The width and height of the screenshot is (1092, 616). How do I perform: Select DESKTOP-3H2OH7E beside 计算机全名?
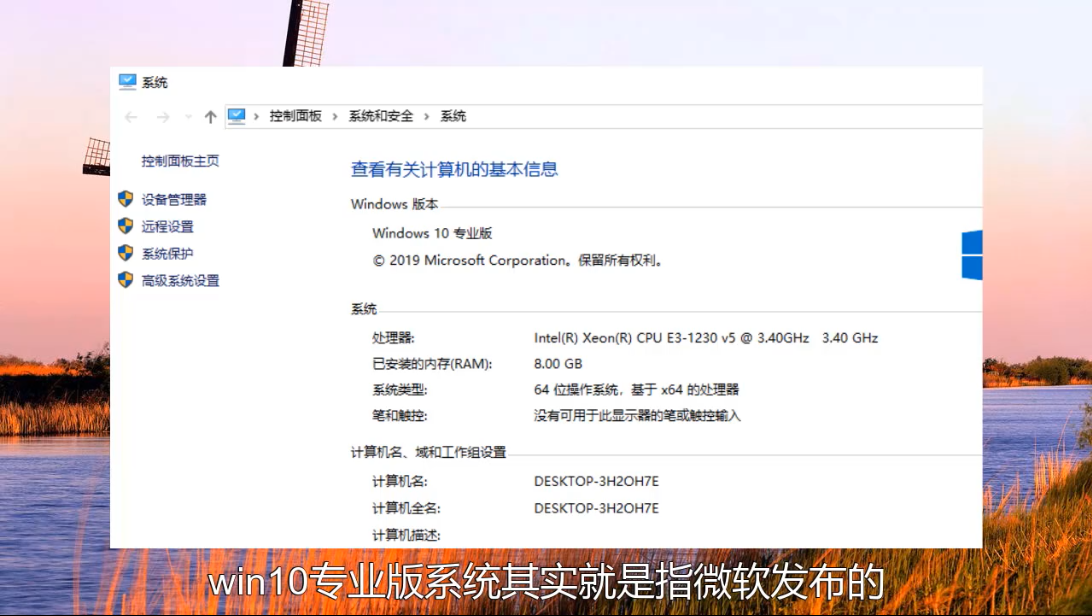pyautogui.click(x=596, y=508)
